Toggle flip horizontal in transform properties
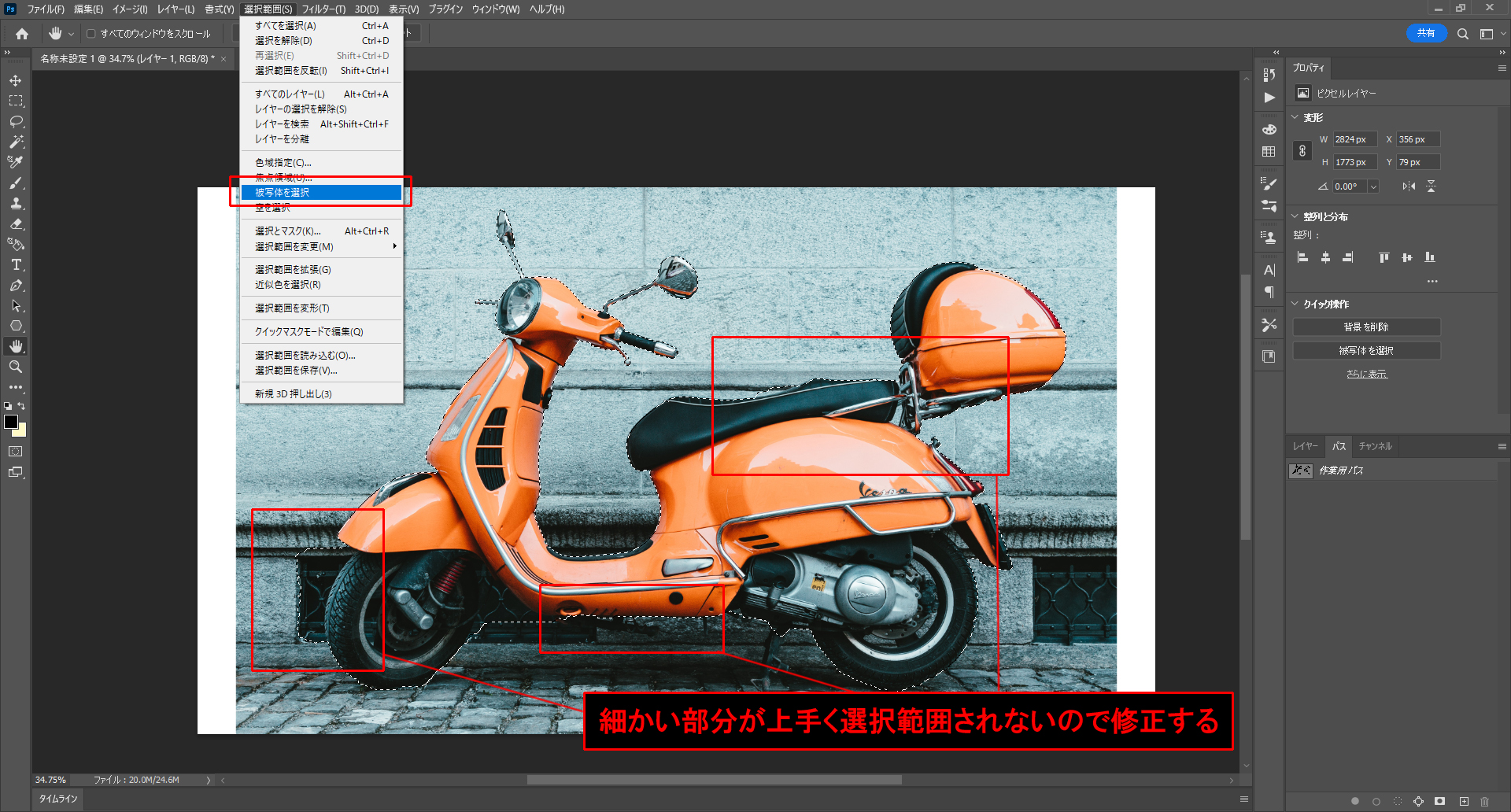Image resolution: width=1511 pixels, height=812 pixels. [x=1409, y=186]
